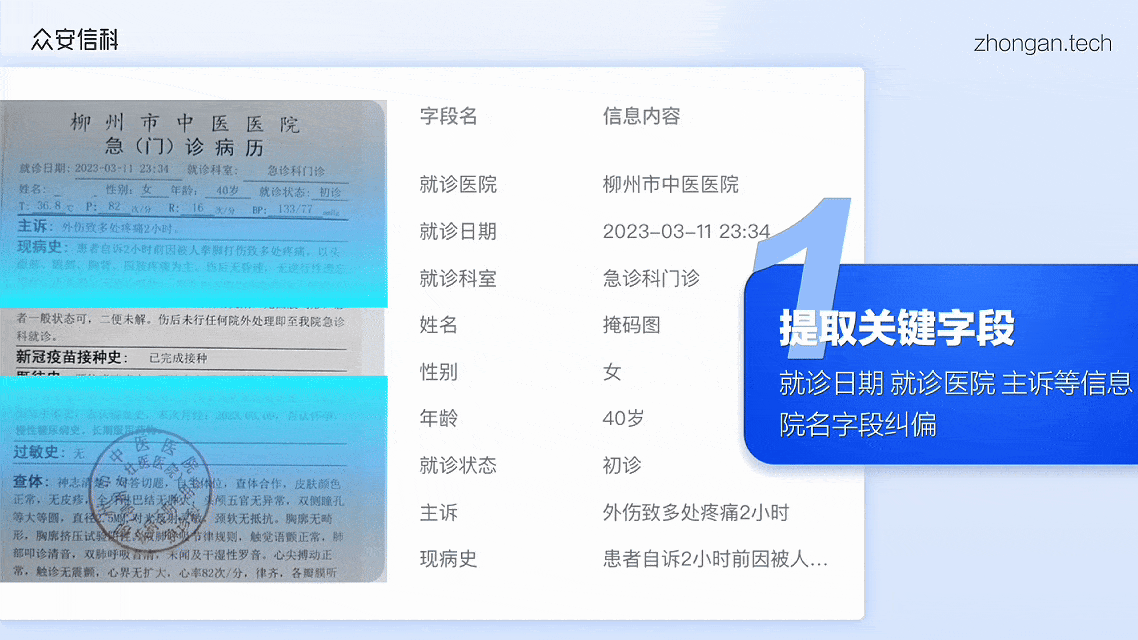Click the 40岁 age value
1138x640 pixels.
tap(623, 419)
